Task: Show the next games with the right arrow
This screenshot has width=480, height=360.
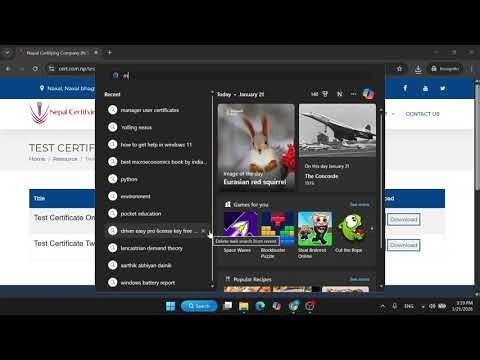Action: point(372,229)
